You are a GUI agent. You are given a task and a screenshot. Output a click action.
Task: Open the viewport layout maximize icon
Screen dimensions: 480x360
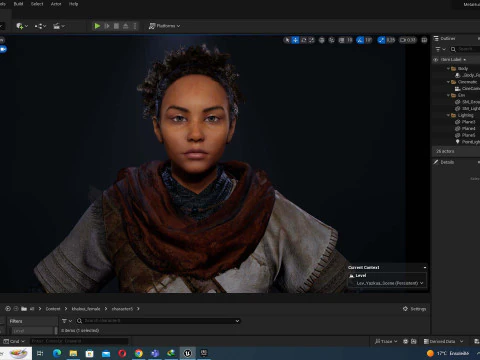424,40
